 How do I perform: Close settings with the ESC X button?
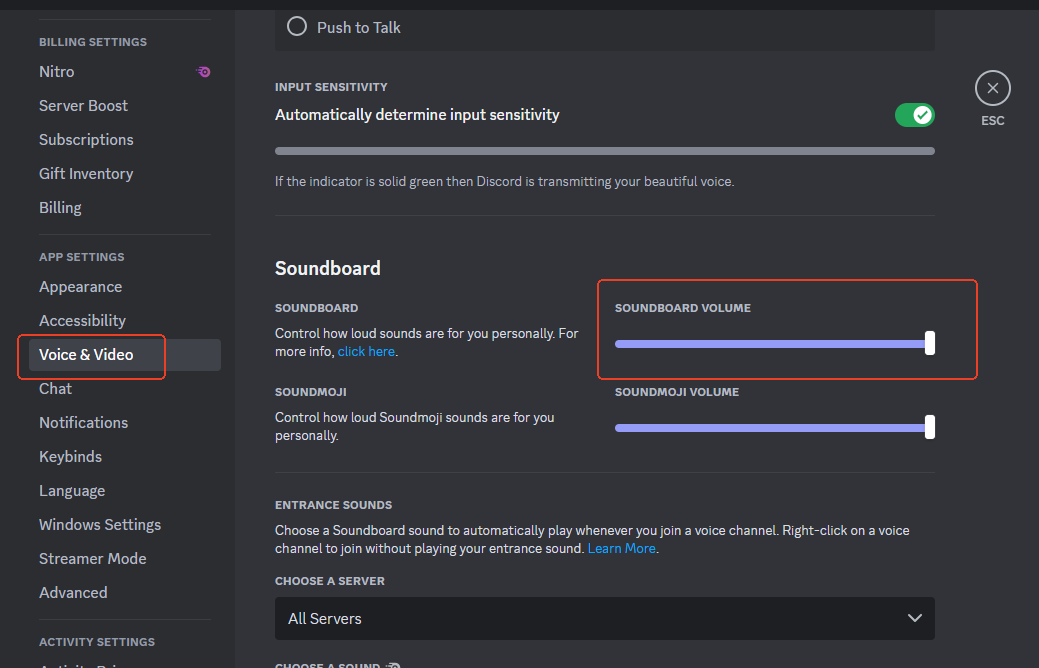[x=993, y=88]
